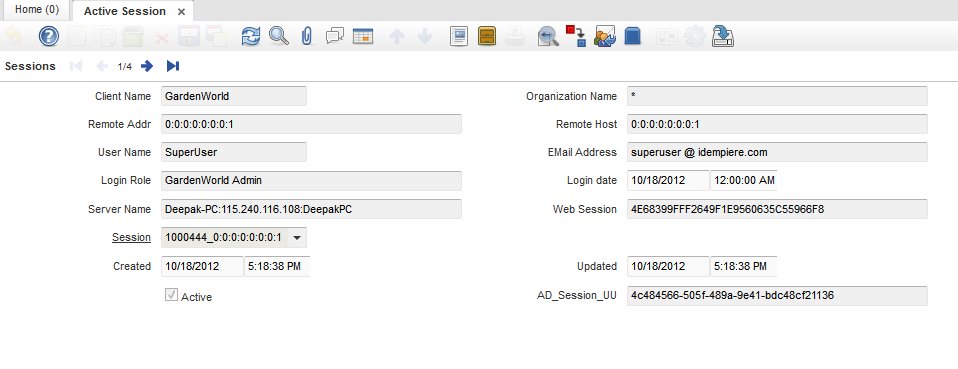Click the Attachment paperclip icon
Viewport: 958px width, 369px height.
click(x=307, y=37)
